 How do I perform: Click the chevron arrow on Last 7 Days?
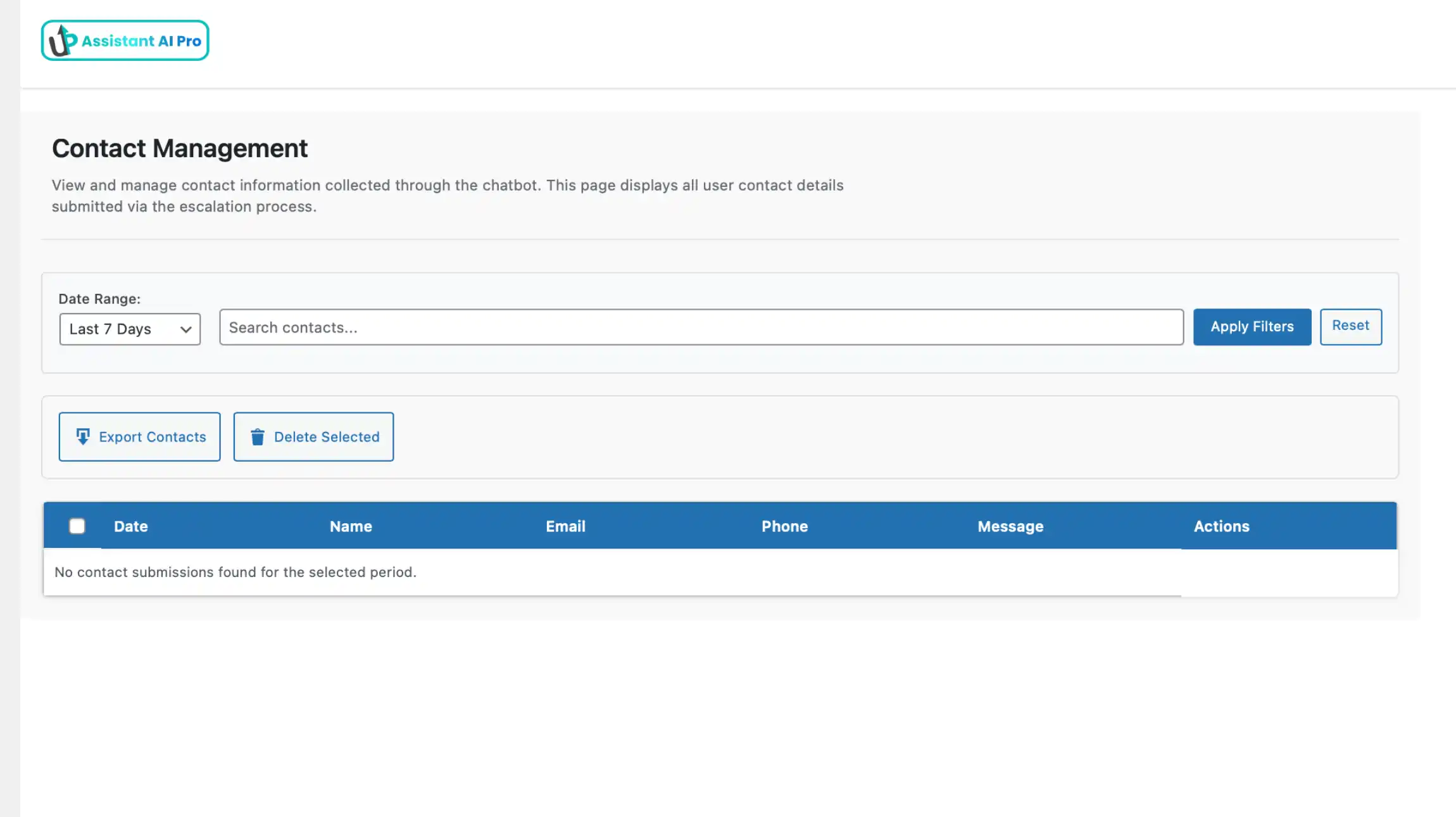185,329
